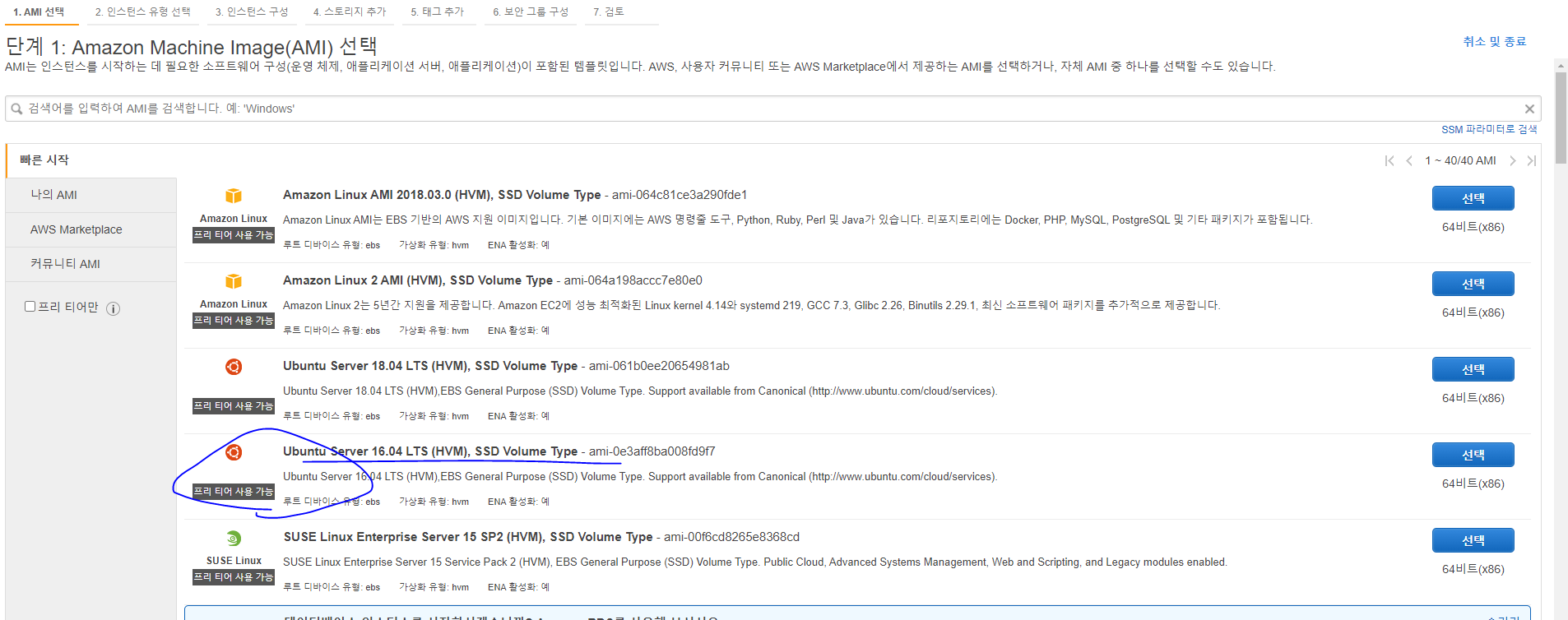1568x620 pixels.
Task: Select 빠른 시작 in sidebar
Action: pos(44,160)
